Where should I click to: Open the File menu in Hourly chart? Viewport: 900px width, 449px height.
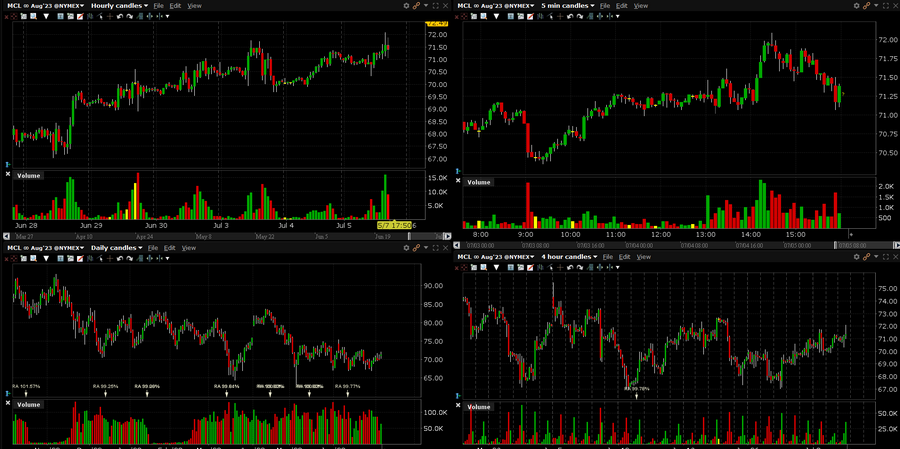click(158, 5)
